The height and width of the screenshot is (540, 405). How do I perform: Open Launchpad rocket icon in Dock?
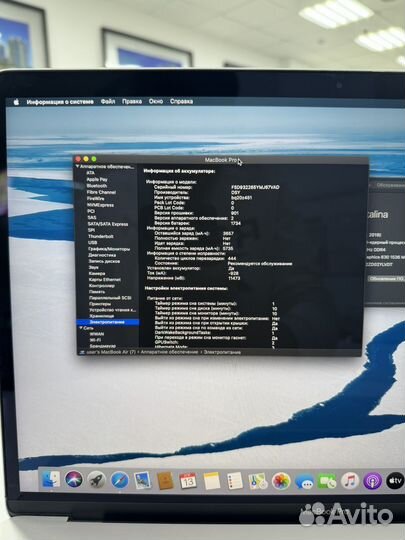click(96, 480)
